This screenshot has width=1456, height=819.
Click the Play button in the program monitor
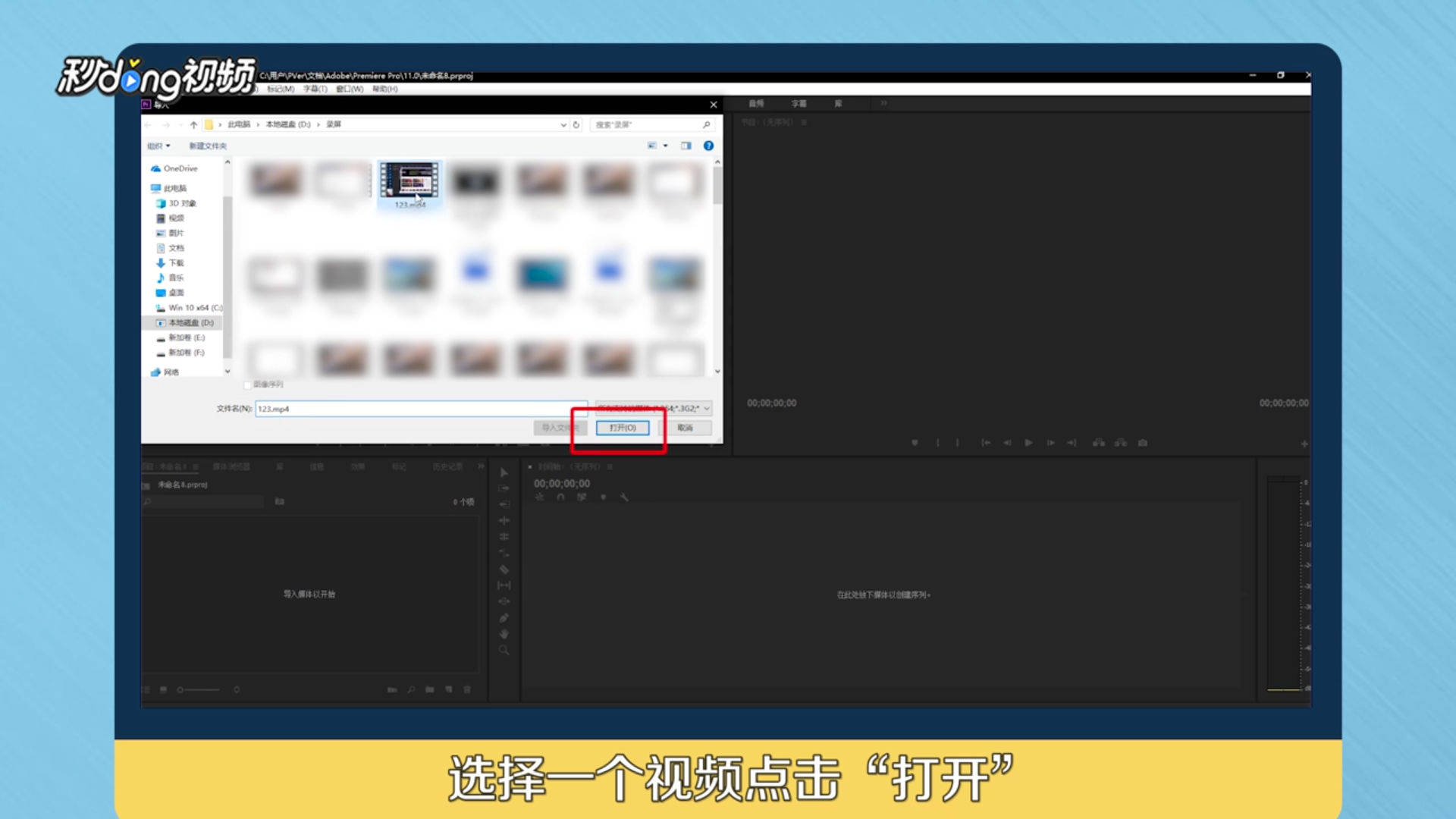click(x=1028, y=442)
